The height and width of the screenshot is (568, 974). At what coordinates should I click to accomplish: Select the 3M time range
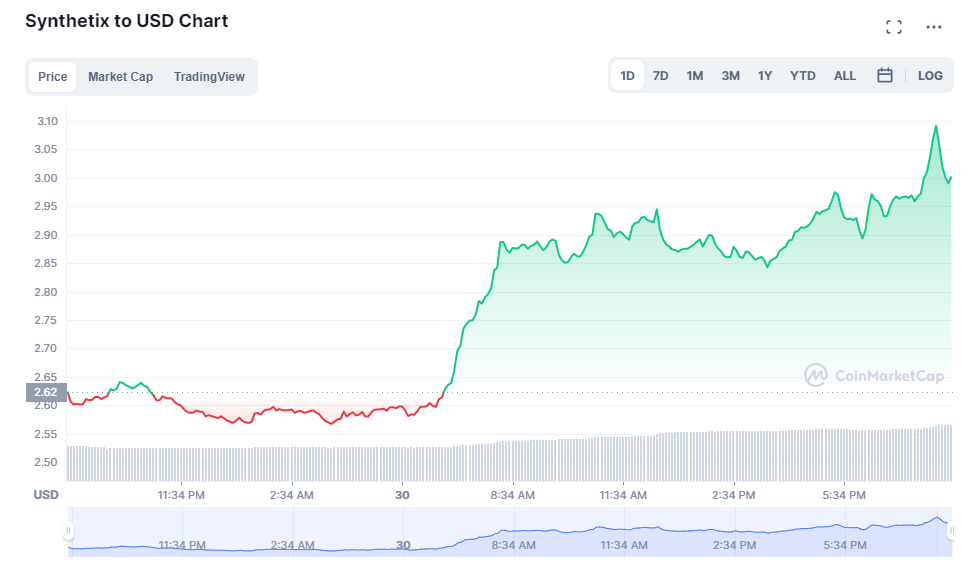pos(730,76)
